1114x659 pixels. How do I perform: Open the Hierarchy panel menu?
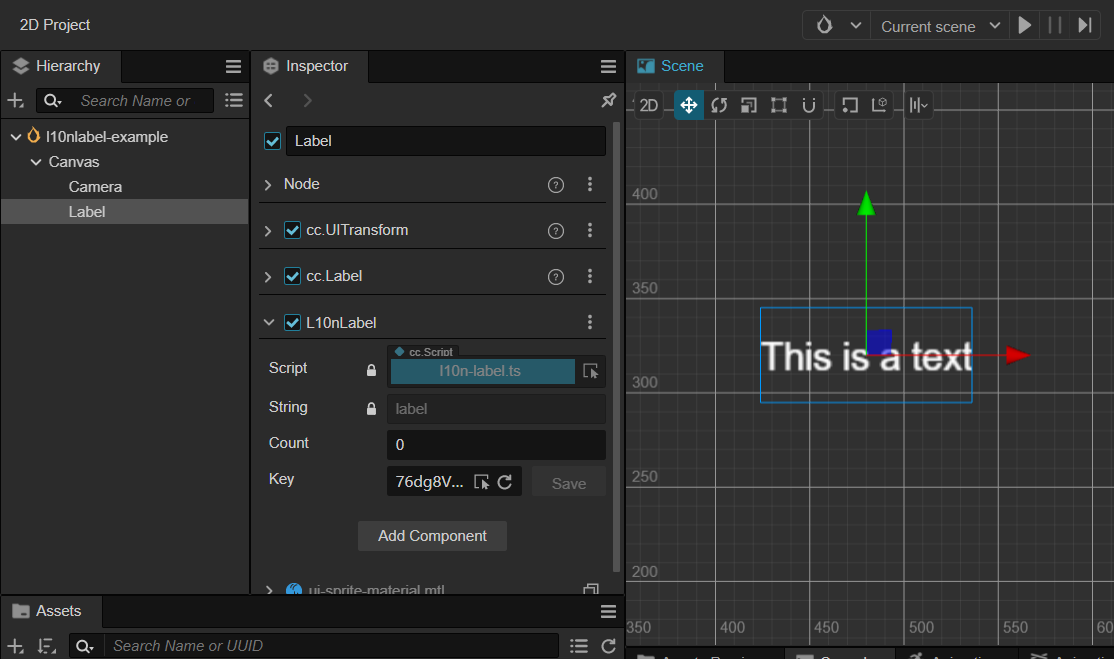point(233,66)
